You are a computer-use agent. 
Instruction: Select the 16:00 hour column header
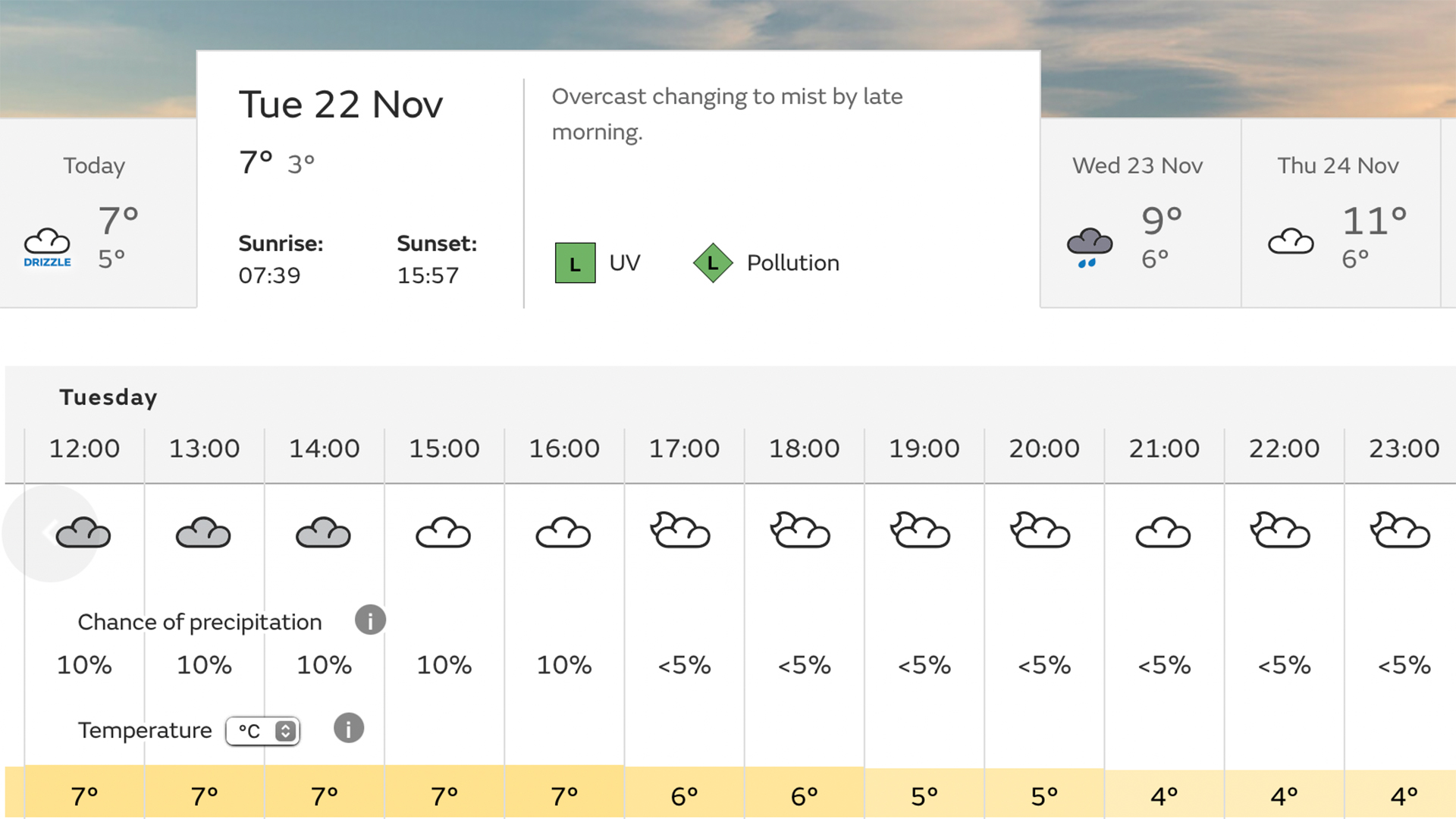point(564,448)
